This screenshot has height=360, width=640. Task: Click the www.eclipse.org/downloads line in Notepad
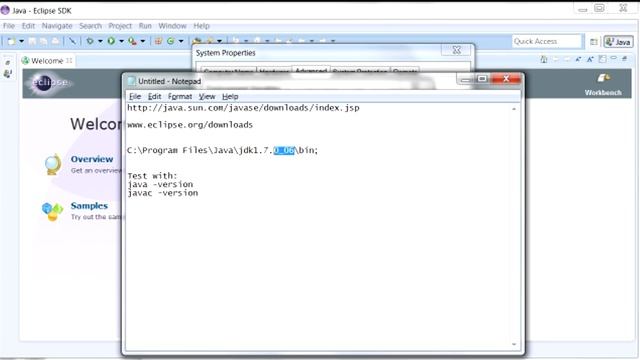tap(190, 125)
